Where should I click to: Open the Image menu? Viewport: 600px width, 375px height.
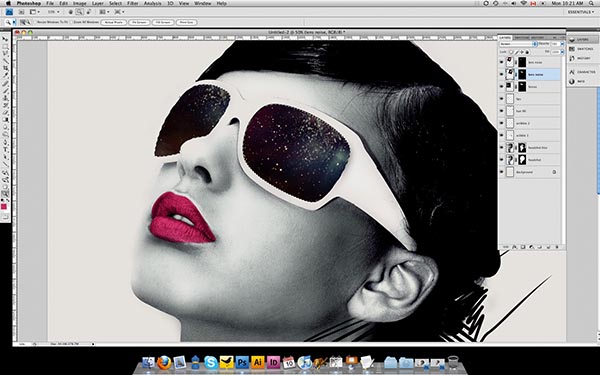pos(80,3)
